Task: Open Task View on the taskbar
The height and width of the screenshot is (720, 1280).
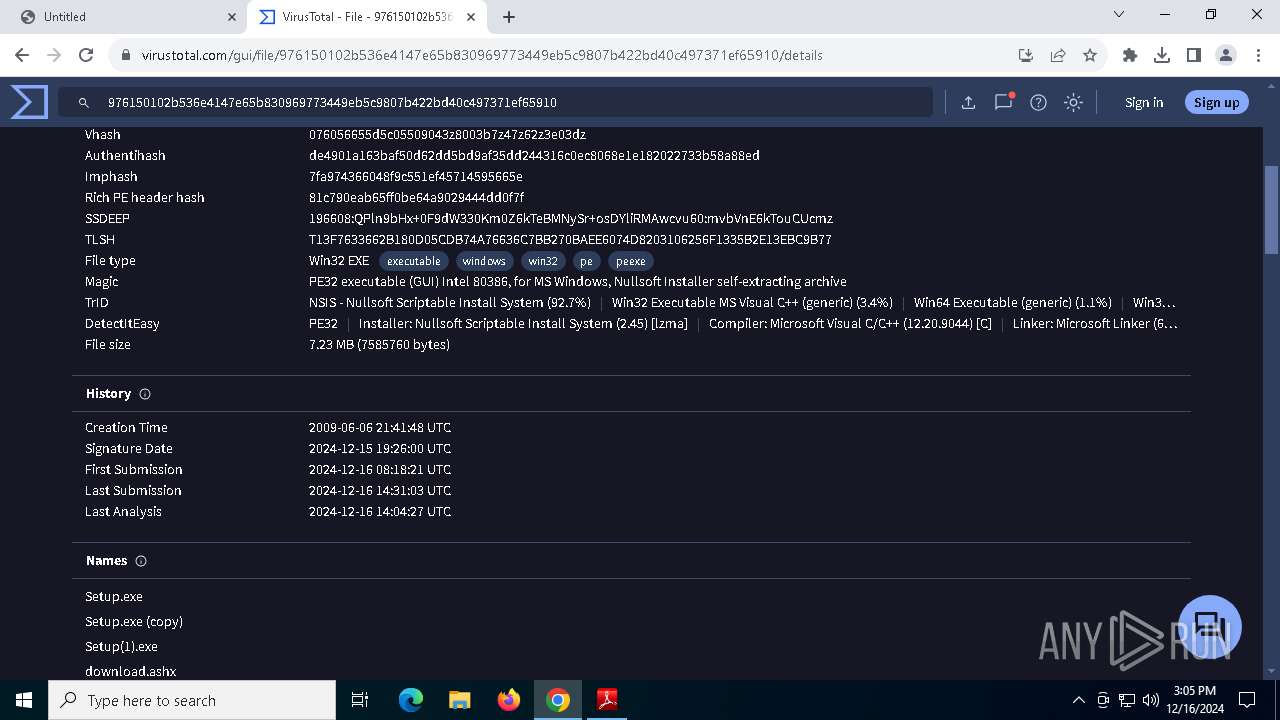Action: point(360,700)
